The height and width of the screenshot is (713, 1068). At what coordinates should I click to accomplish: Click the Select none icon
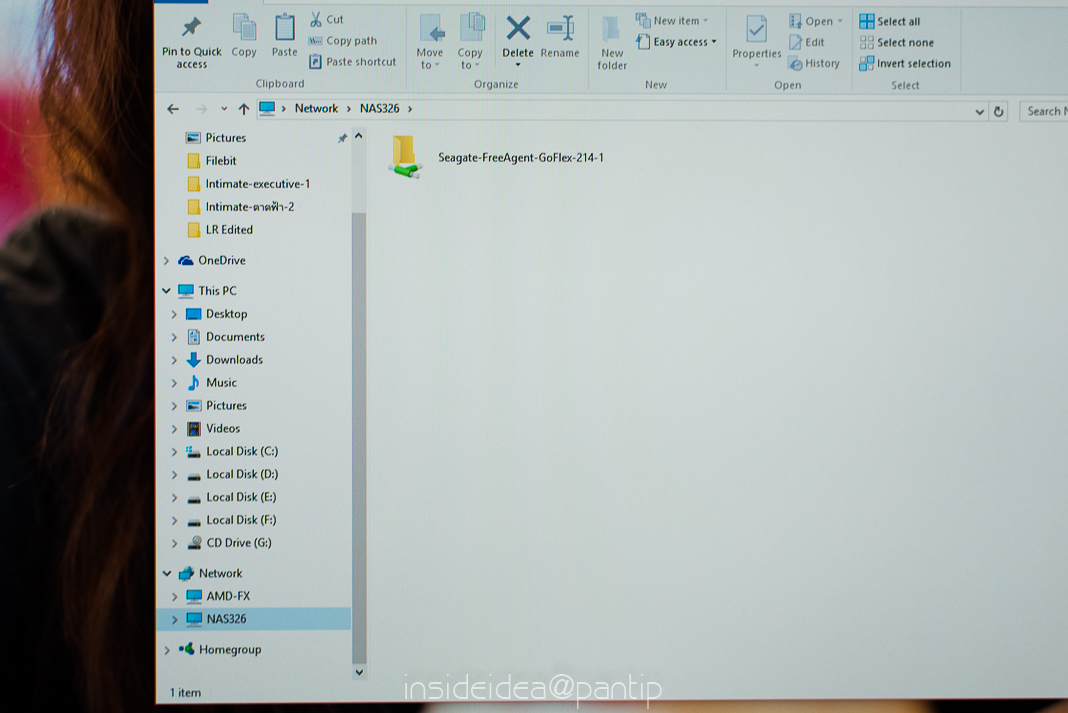[866, 42]
